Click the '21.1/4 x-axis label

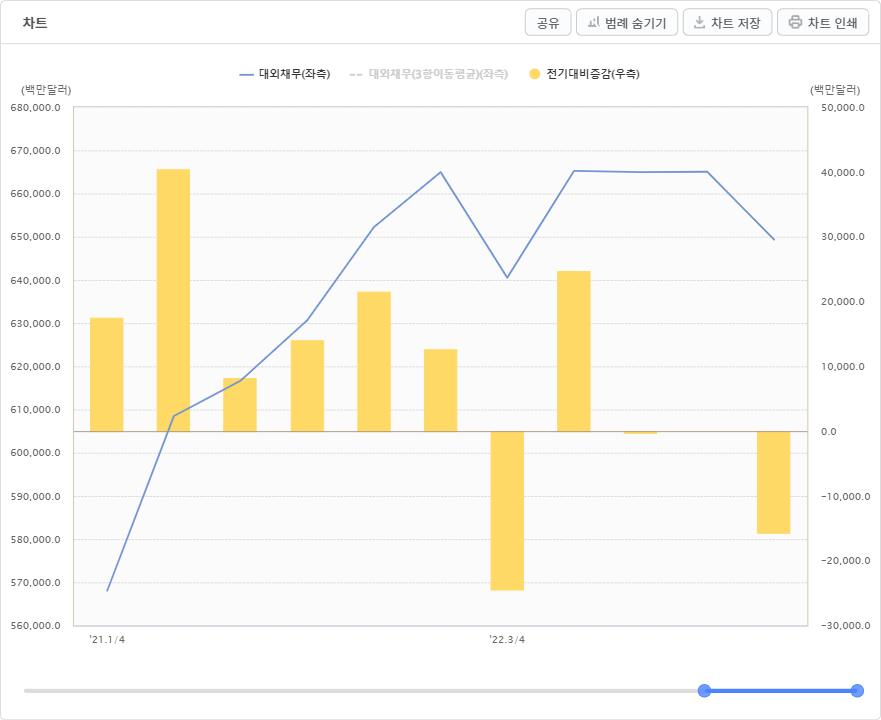(107, 640)
